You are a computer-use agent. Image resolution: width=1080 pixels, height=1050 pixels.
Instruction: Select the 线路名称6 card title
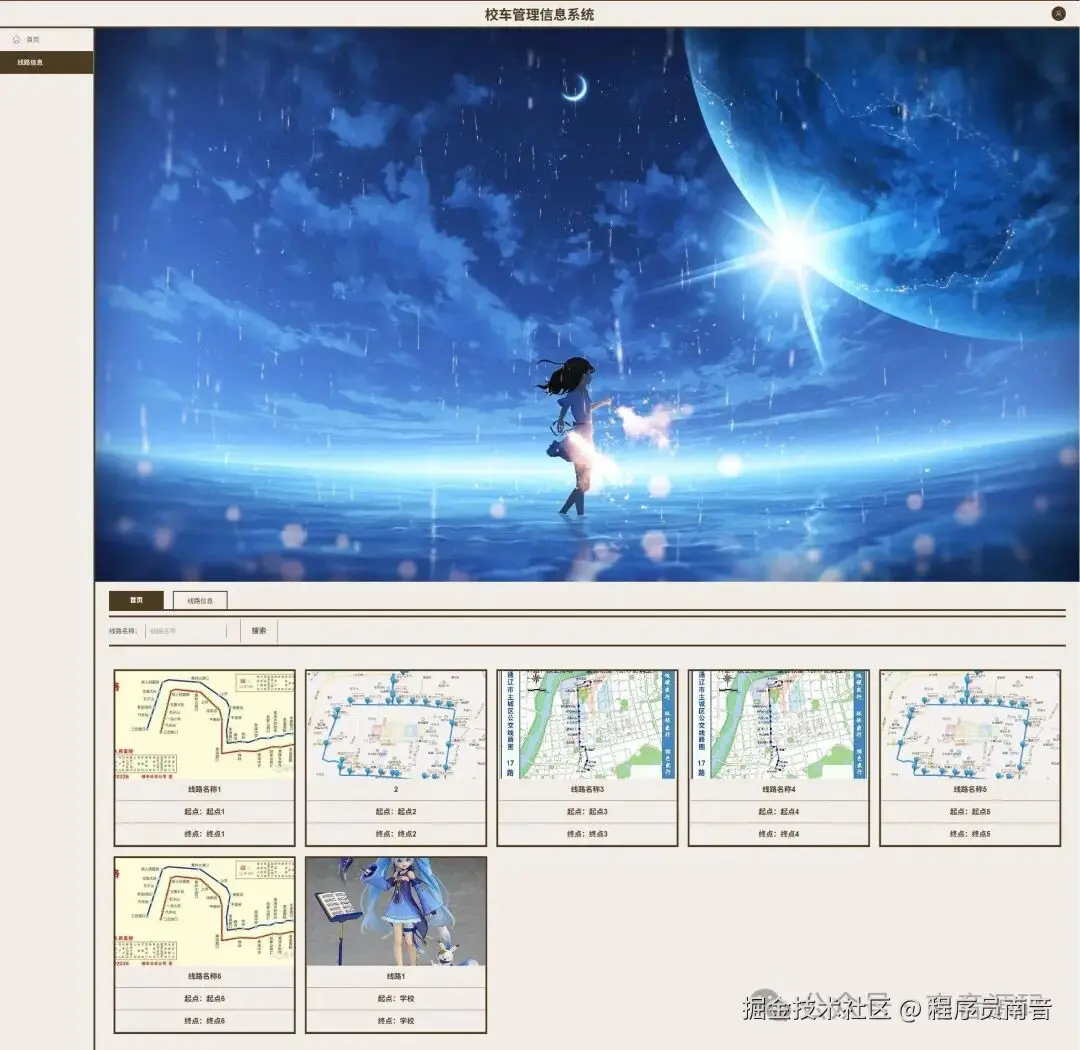coord(205,976)
